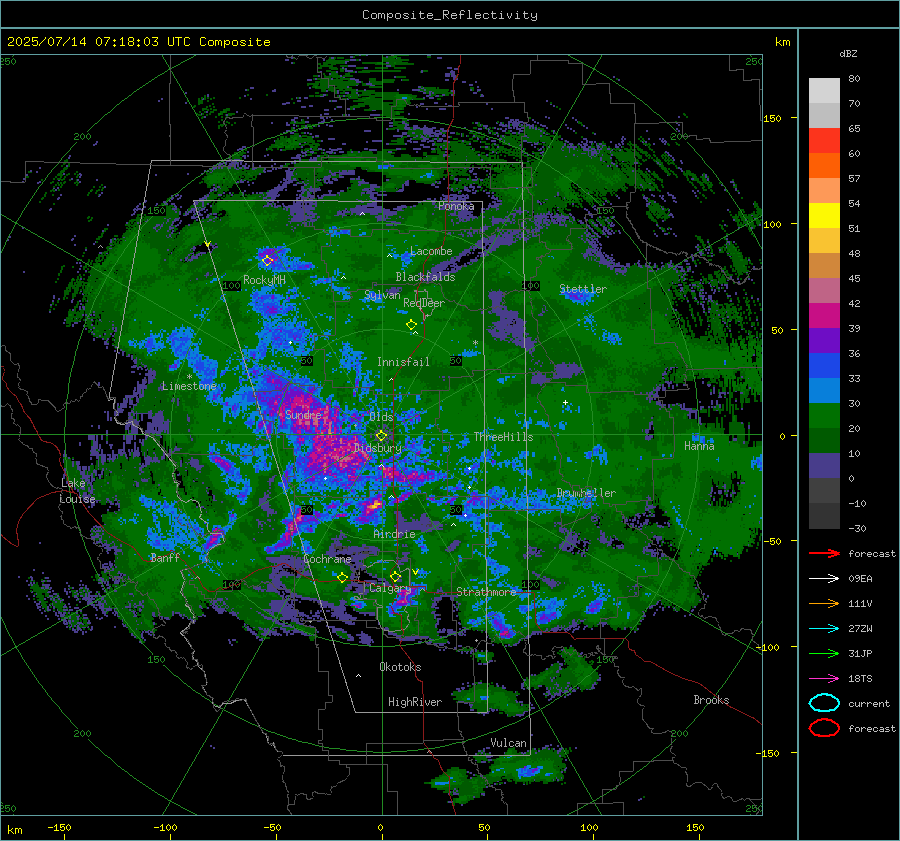The width and height of the screenshot is (900, 841).
Task: Click the Lacombe city label
Action: pyautogui.click(x=431, y=251)
